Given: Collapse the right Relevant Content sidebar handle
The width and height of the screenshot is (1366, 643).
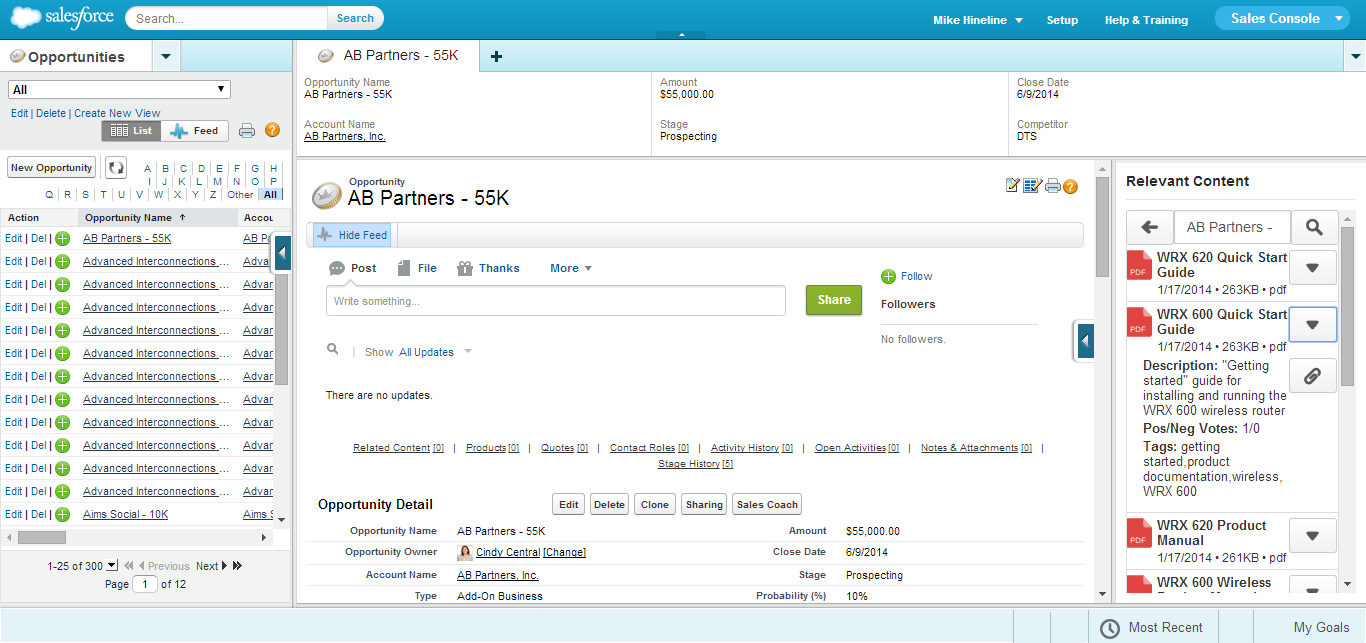Looking at the screenshot, I should coord(1085,341).
